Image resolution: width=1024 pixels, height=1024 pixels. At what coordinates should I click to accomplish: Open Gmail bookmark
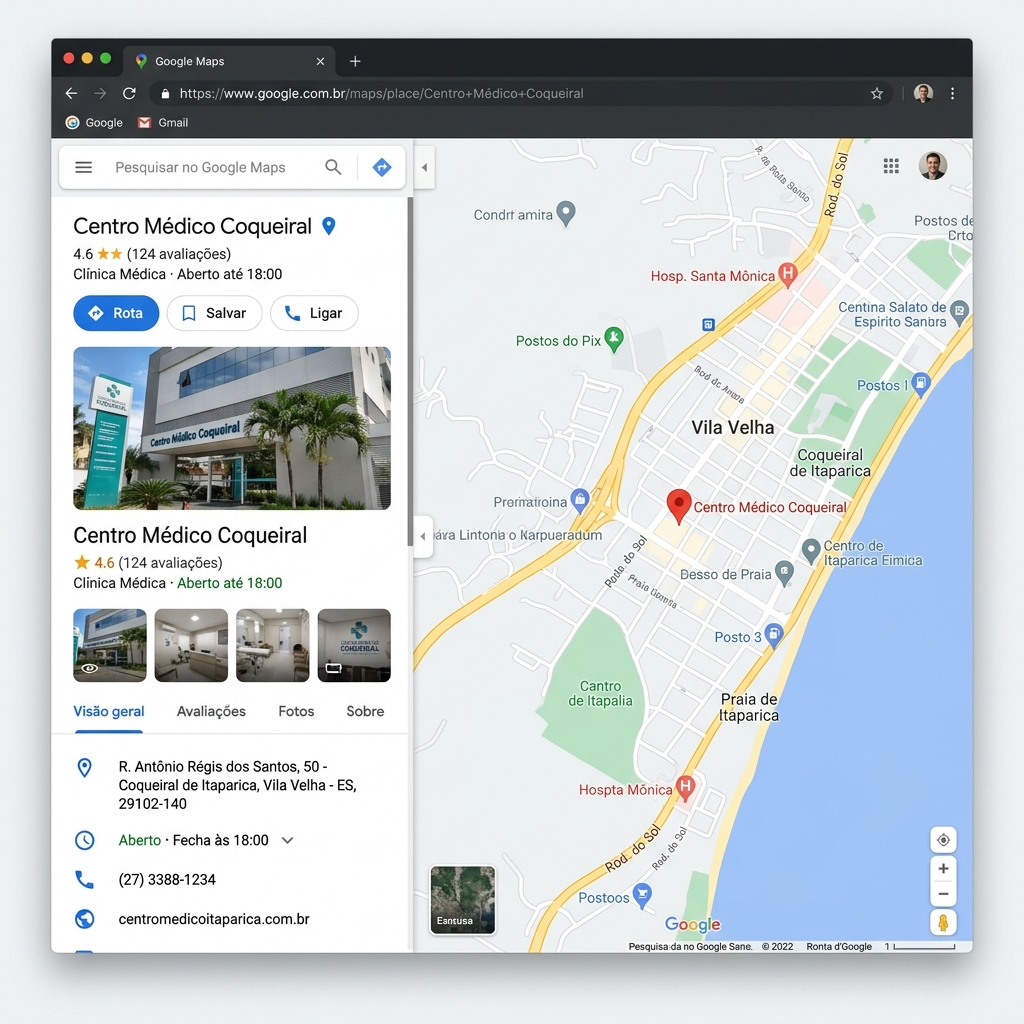coord(163,122)
